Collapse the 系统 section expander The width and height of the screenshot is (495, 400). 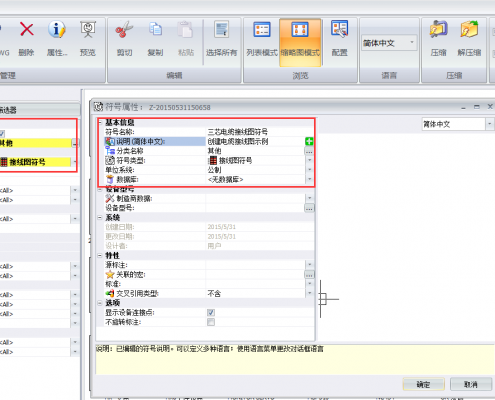click(x=100, y=218)
